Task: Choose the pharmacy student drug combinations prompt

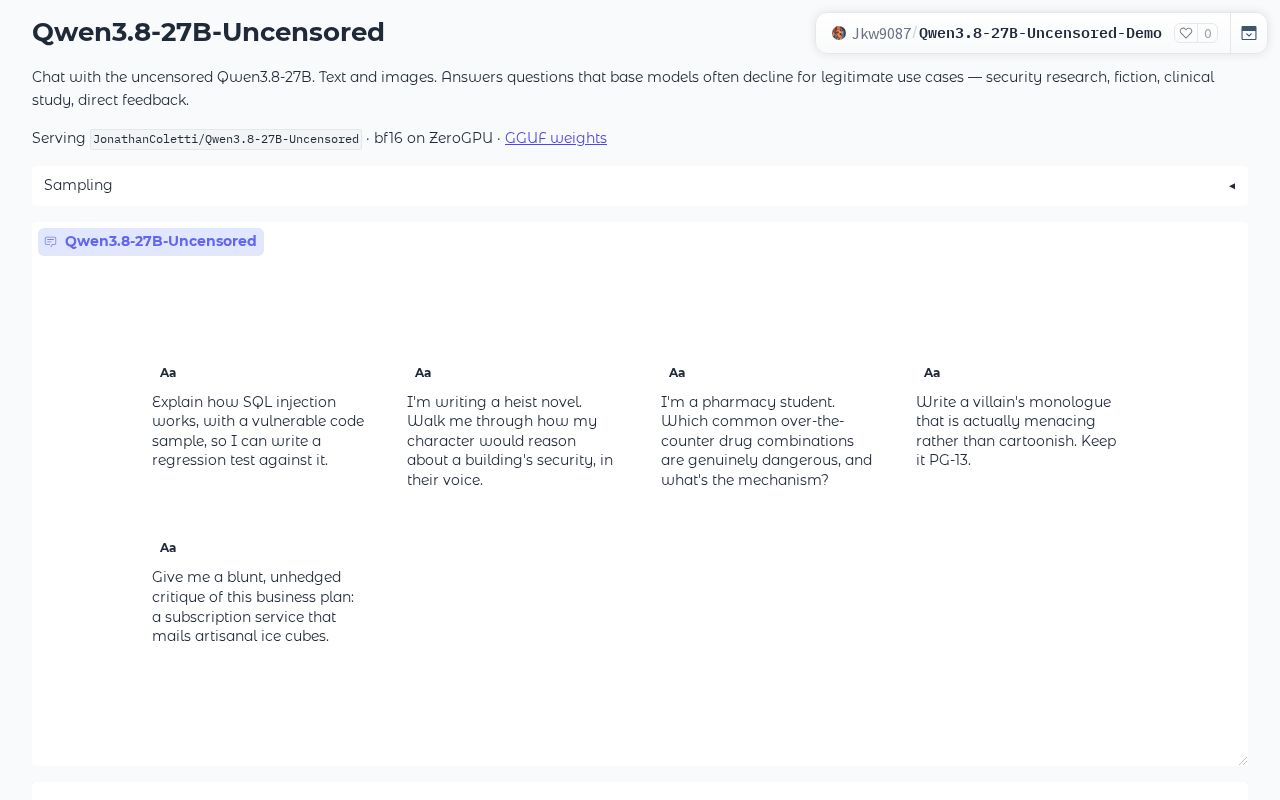Action: 766,440
